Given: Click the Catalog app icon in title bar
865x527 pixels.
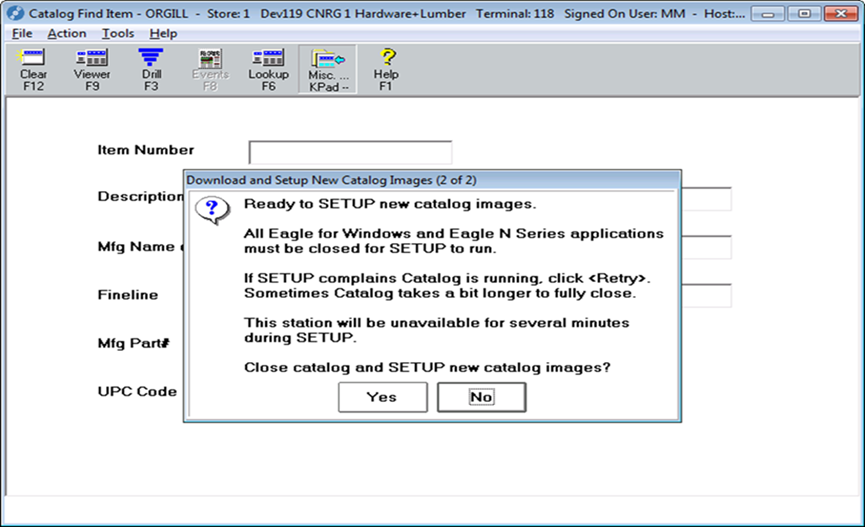Looking at the screenshot, I should tap(15, 13).
